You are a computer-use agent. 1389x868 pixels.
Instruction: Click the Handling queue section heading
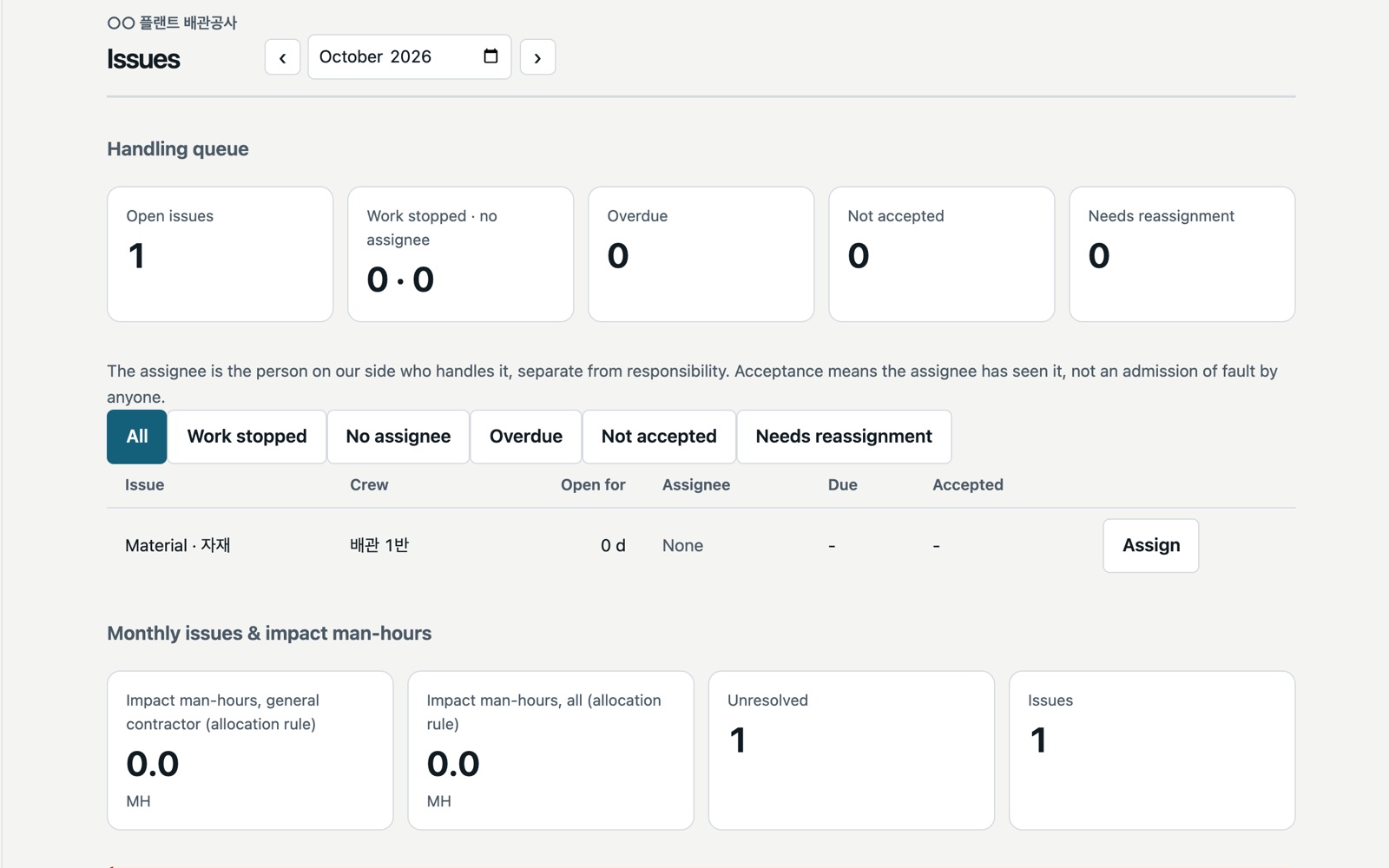[x=178, y=149]
